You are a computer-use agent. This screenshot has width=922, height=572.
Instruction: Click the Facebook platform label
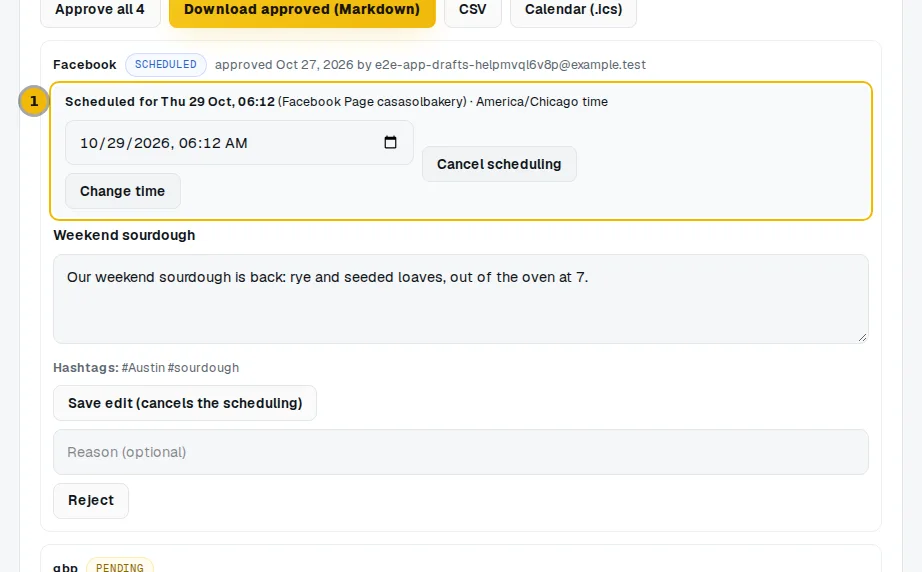(85, 65)
